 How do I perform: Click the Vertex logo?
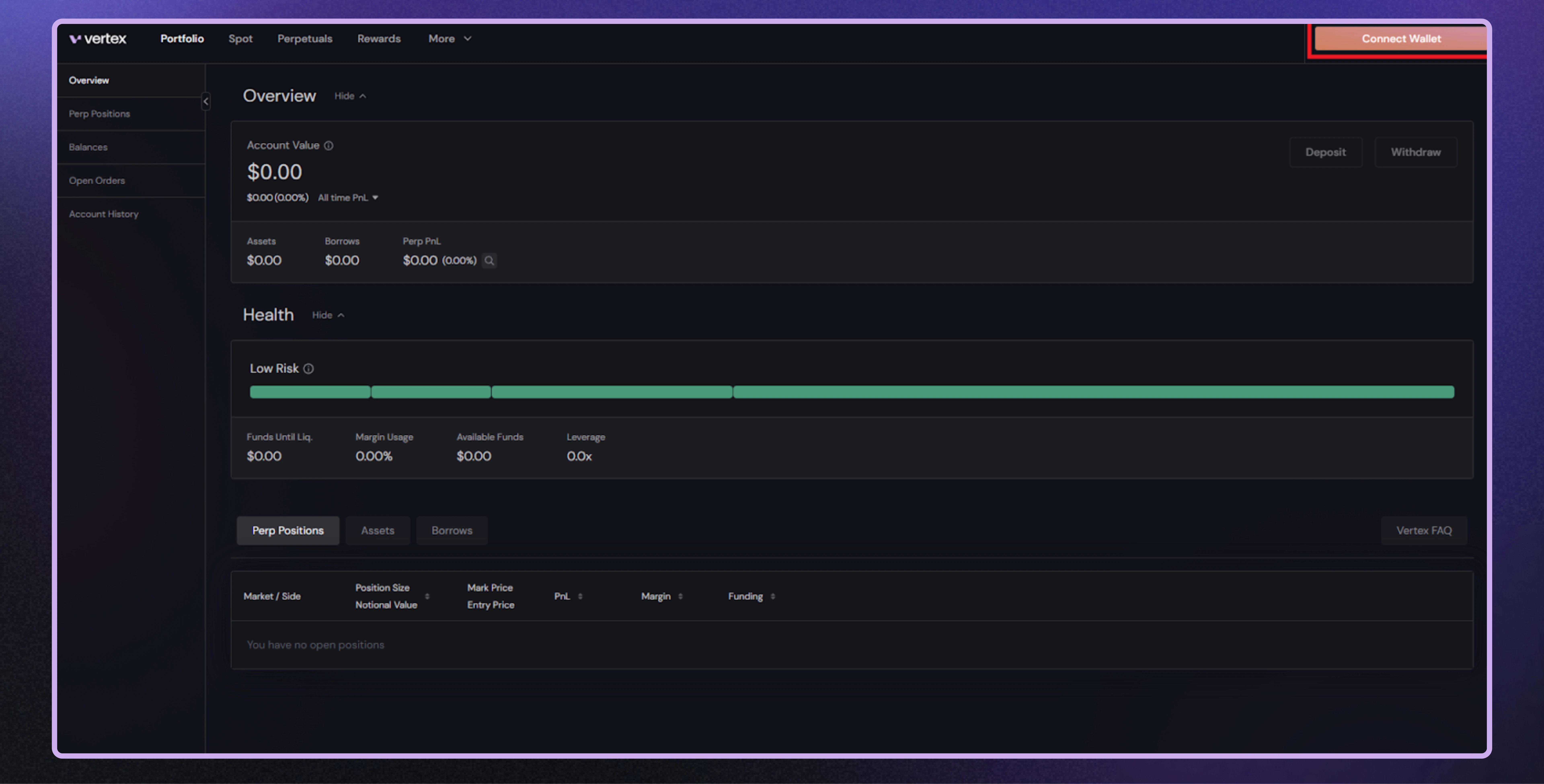(x=98, y=39)
